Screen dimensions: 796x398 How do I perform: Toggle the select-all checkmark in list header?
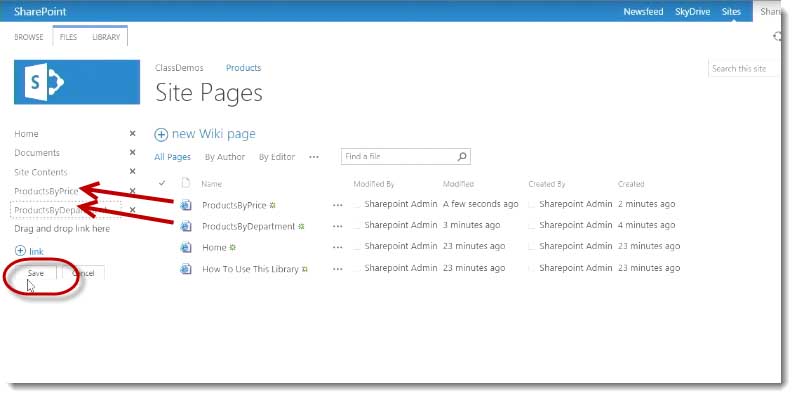162,183
